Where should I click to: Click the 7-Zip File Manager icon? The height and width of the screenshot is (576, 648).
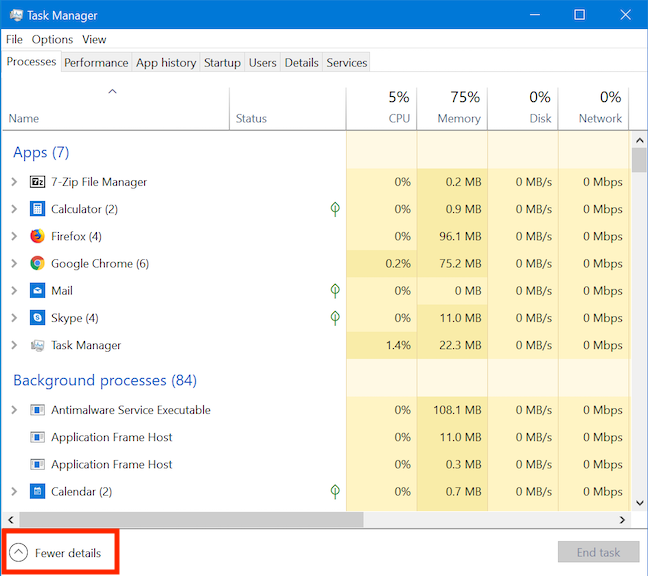tap(37, 182)
